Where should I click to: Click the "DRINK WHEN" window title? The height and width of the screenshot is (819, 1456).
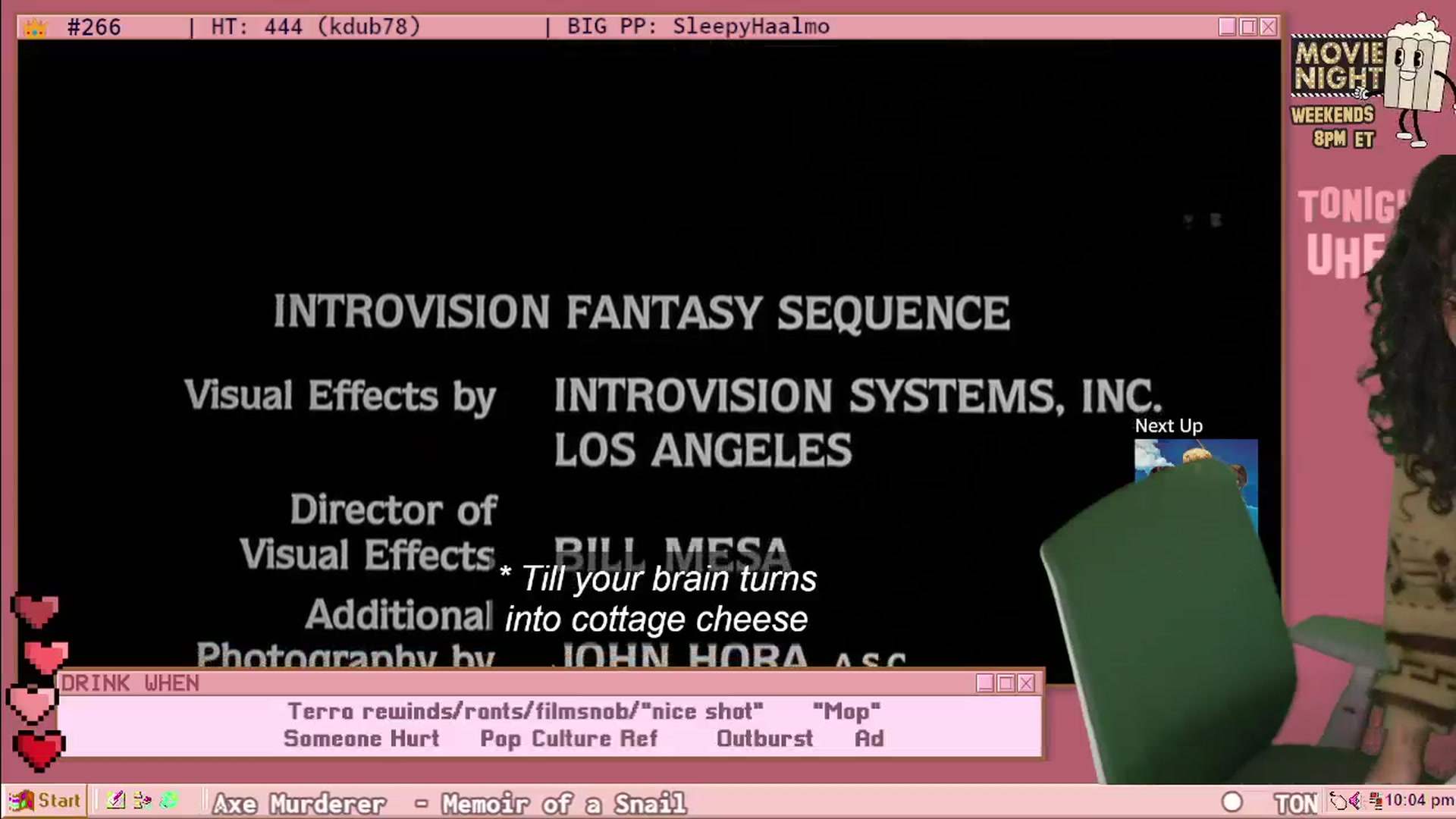click(x=130, y=683)
